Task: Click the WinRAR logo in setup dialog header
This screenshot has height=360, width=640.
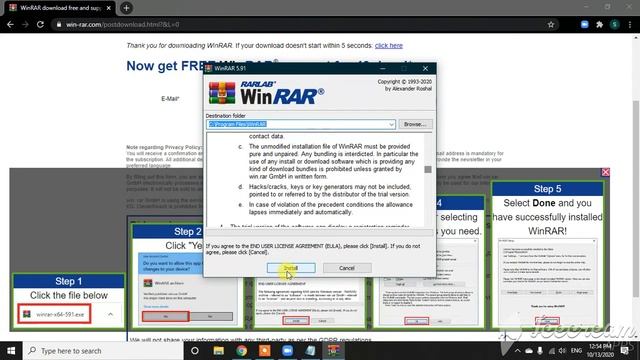Action: [267, 93]
